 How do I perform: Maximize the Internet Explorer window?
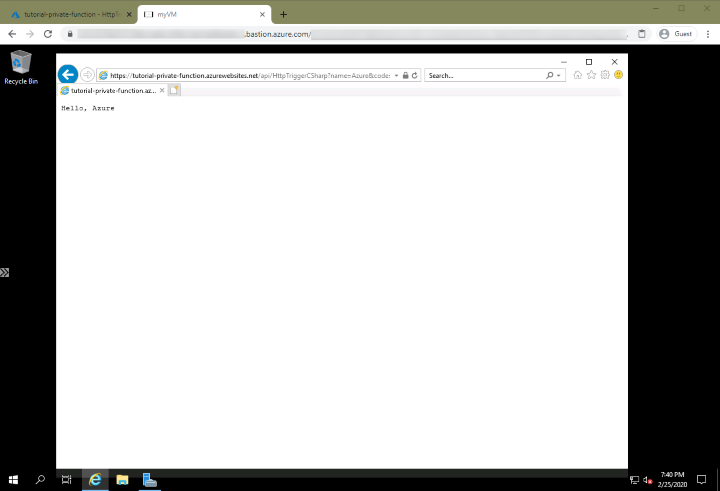589,62
